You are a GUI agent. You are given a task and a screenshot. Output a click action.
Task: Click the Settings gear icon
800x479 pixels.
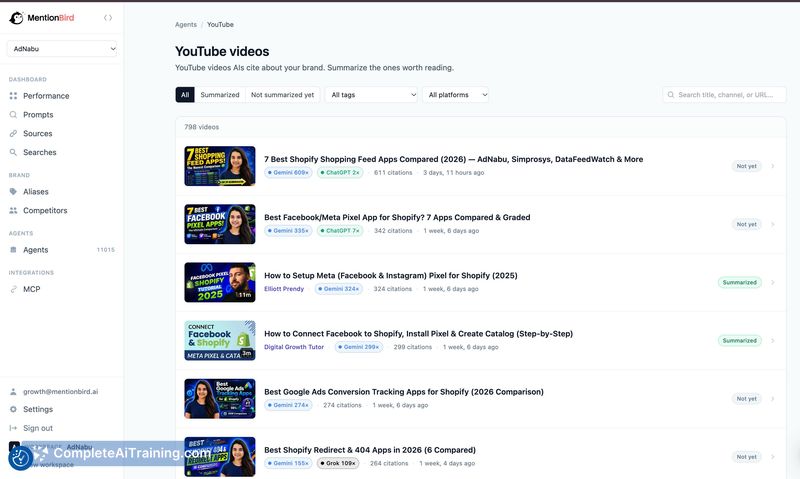(x=13, y=410)
